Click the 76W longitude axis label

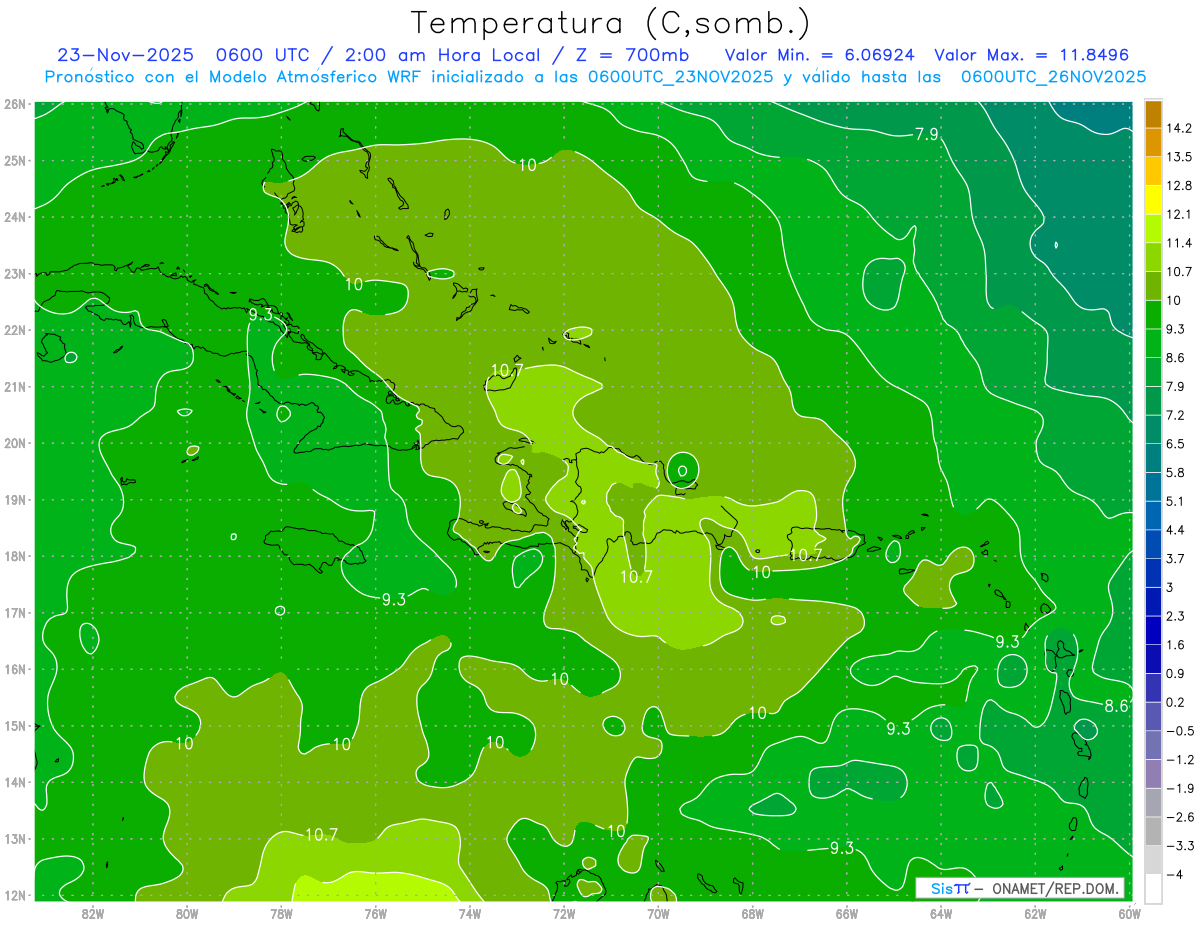(x=375, y=913)
